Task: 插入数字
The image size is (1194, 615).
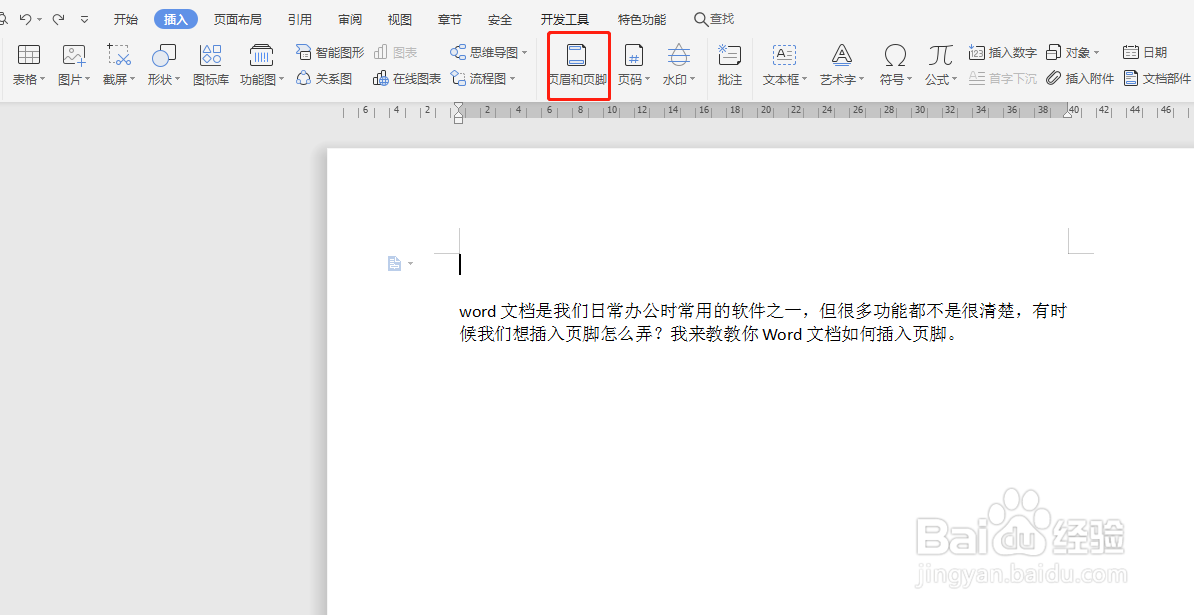Action: point(1002,51)
